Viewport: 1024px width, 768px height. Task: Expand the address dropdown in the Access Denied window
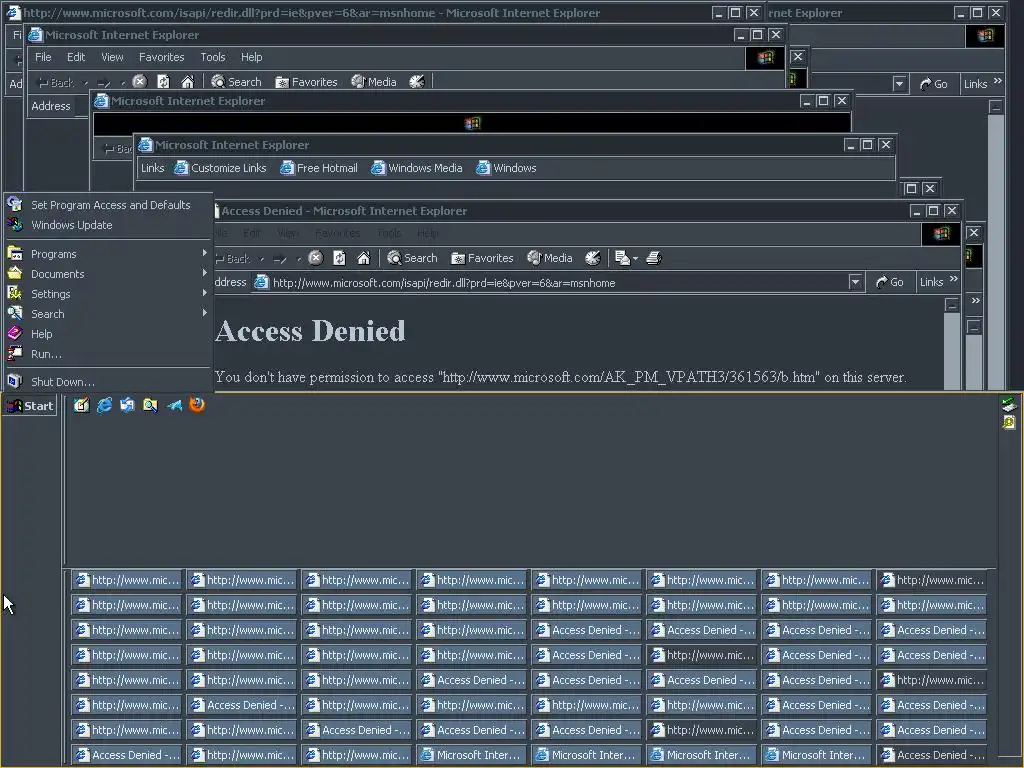855,282
